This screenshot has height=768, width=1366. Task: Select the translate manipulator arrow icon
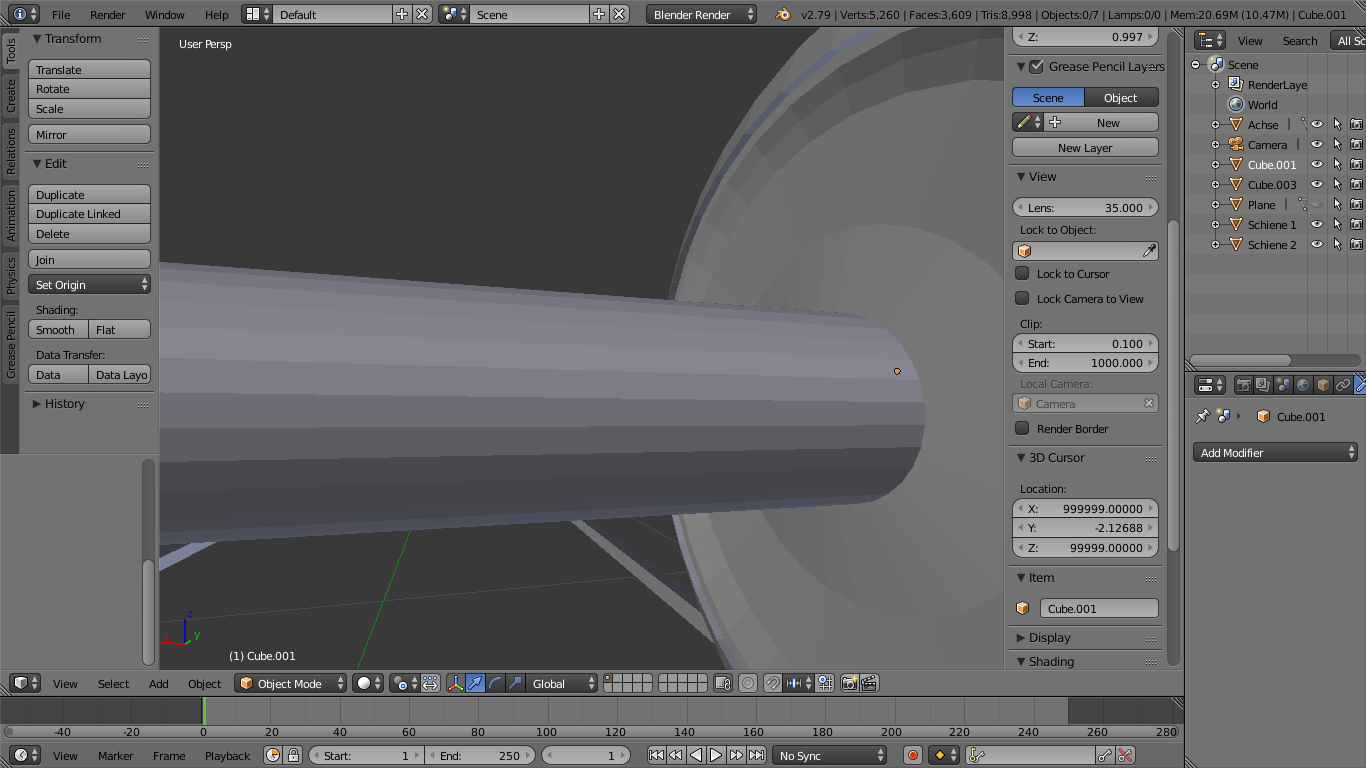(476, 684)
